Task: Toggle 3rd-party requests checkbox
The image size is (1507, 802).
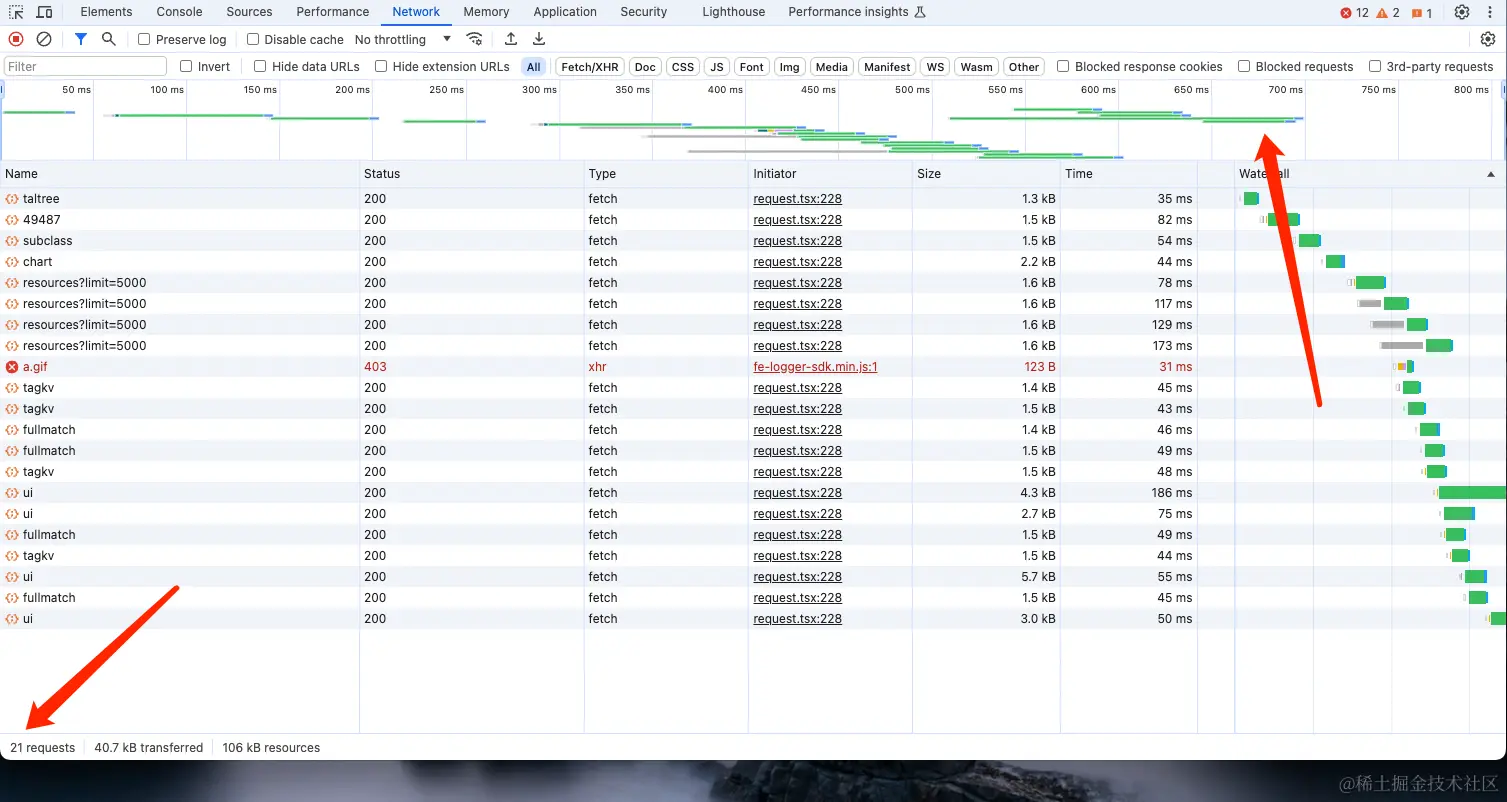Action: click(1375, 66)
